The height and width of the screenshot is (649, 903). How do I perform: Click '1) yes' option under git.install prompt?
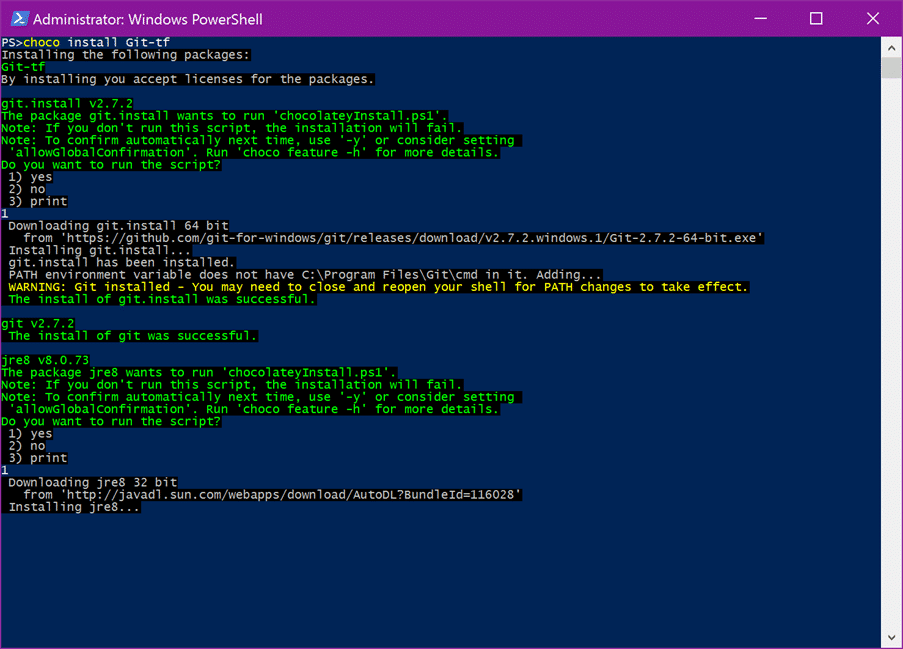click(30, 177)
